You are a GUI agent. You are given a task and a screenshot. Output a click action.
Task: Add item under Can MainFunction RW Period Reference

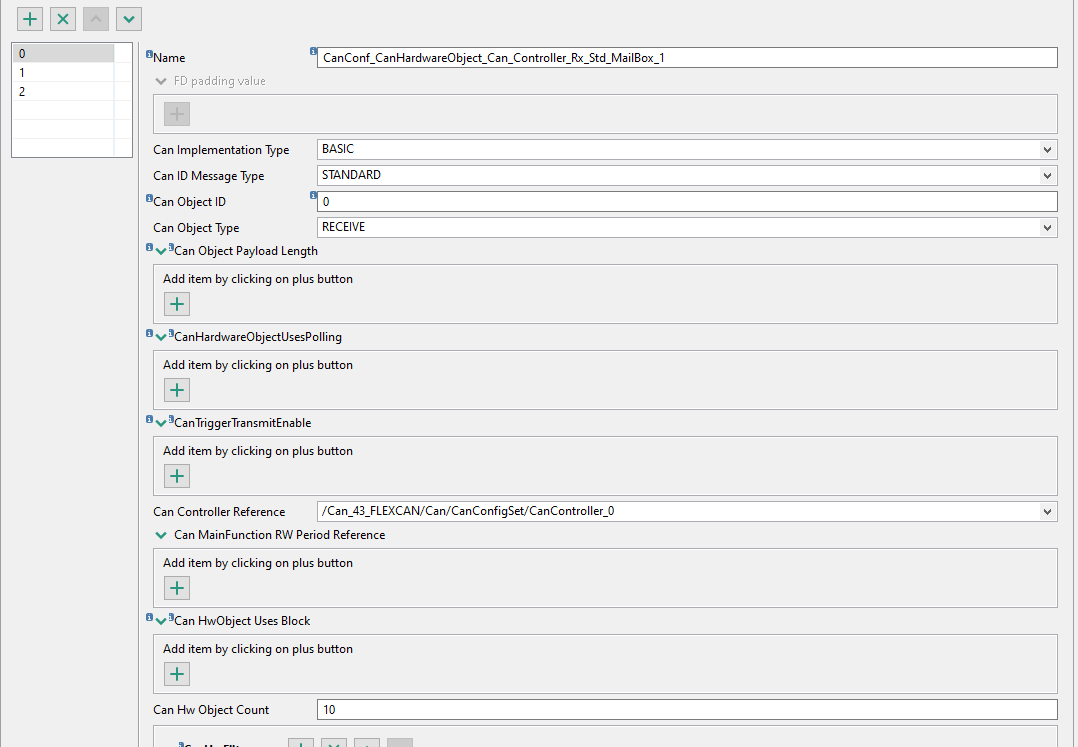point(177,588)
